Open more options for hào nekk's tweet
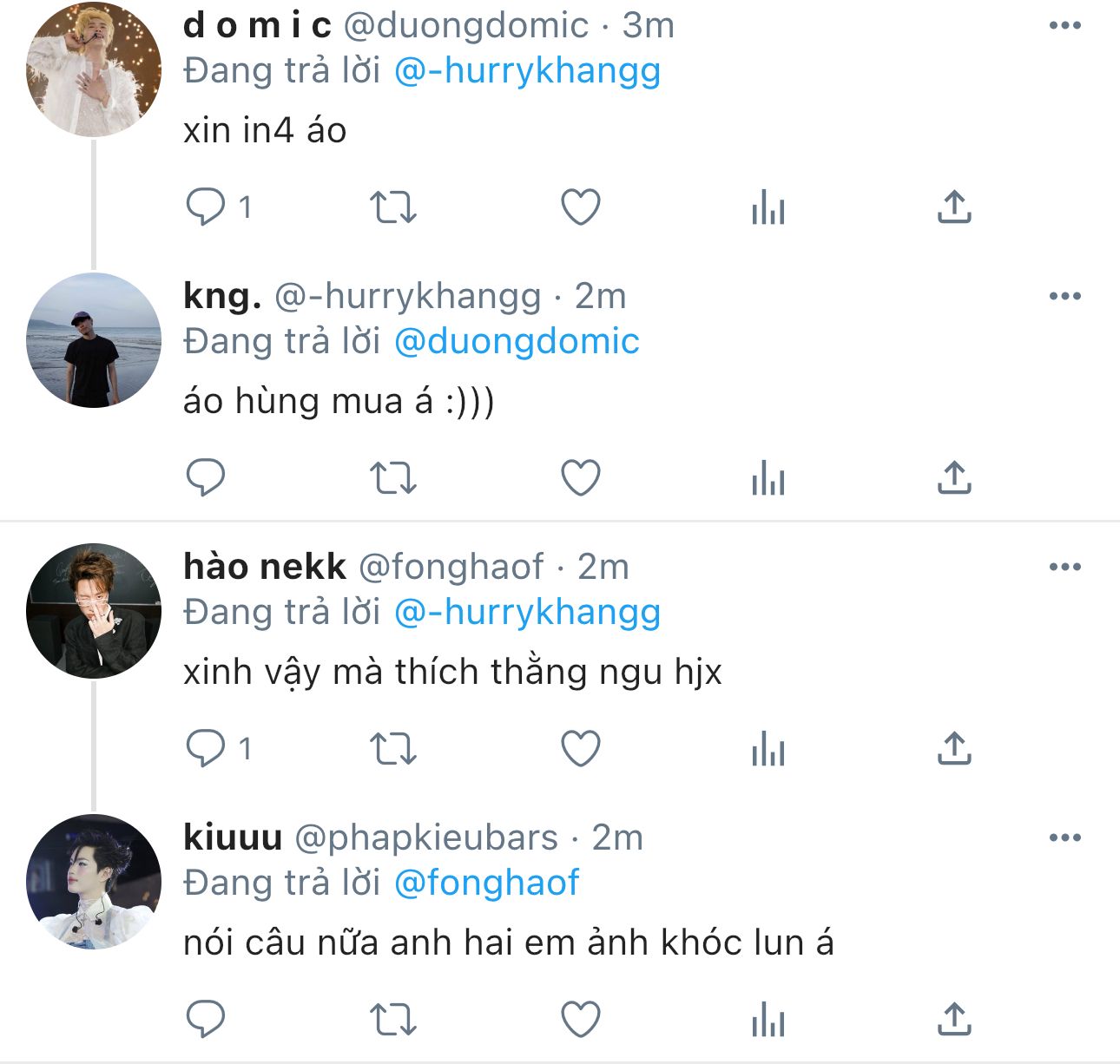 [1064, 568]
